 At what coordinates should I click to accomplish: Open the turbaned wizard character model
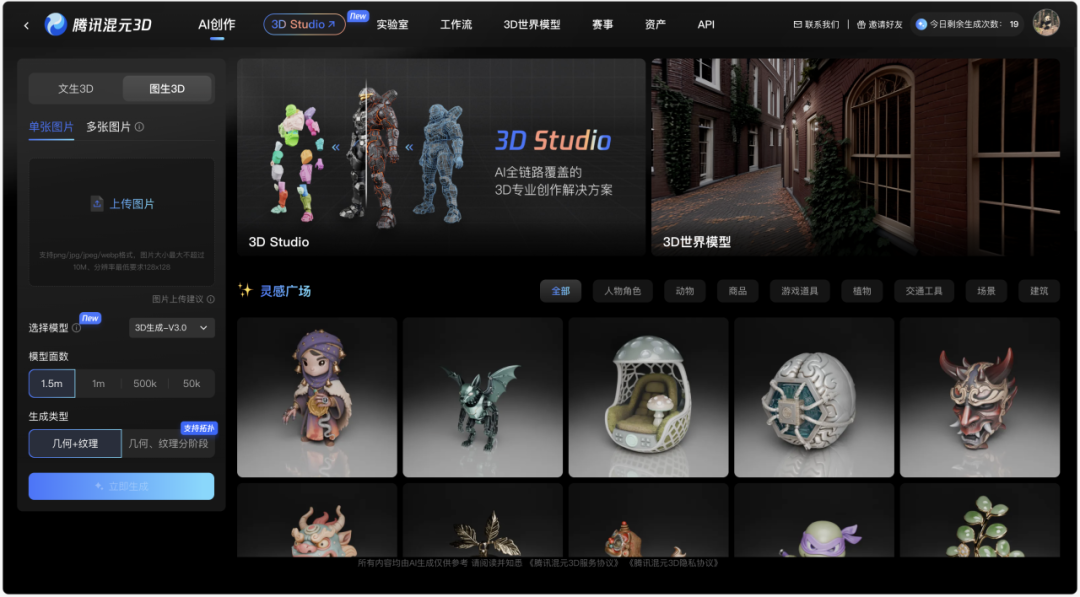[317, 397]
